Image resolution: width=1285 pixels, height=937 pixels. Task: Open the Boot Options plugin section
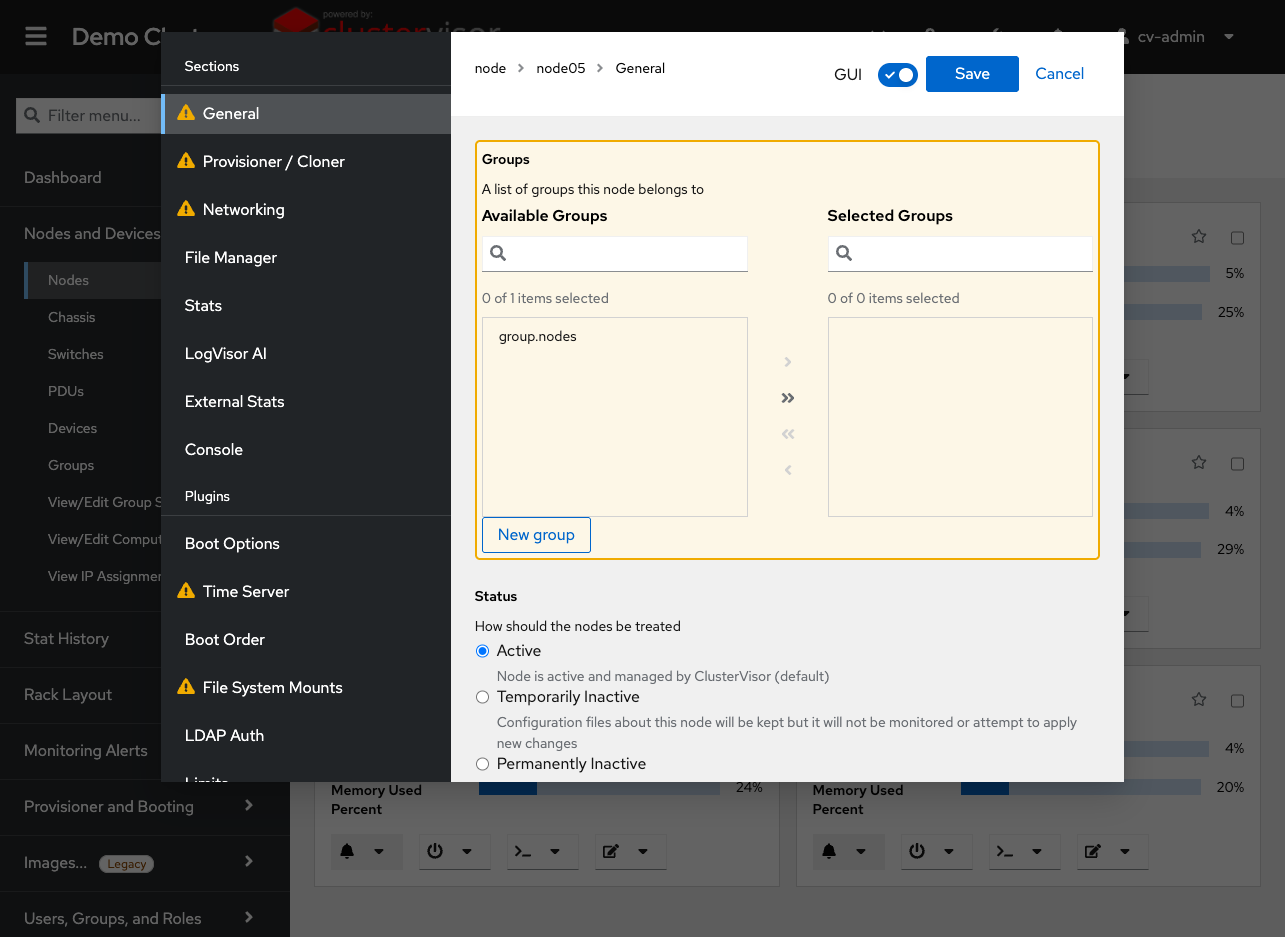click(306, 543)
